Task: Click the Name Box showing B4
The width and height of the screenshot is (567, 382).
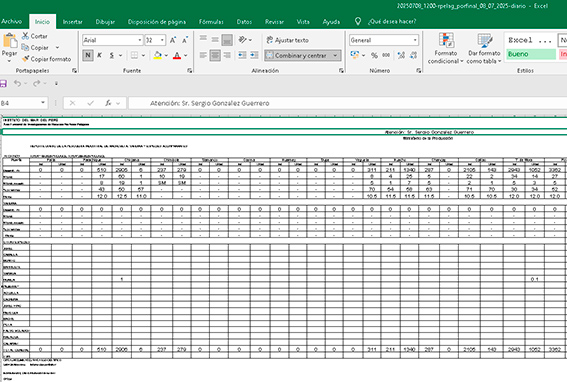Action: click(20, 103)
